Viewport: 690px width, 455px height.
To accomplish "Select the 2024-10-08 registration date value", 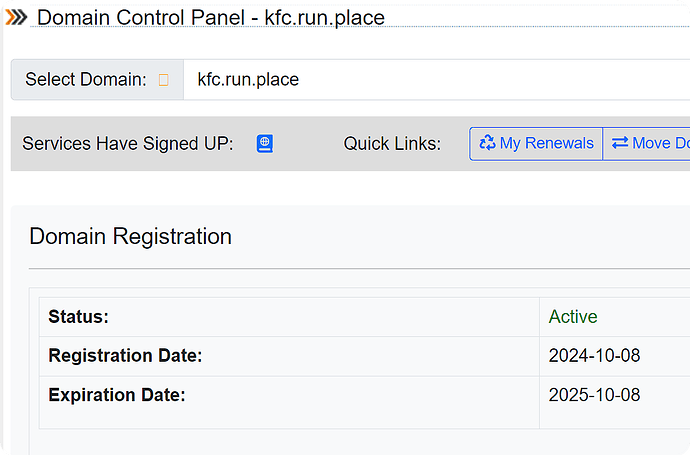I will [x=594, y=356].
